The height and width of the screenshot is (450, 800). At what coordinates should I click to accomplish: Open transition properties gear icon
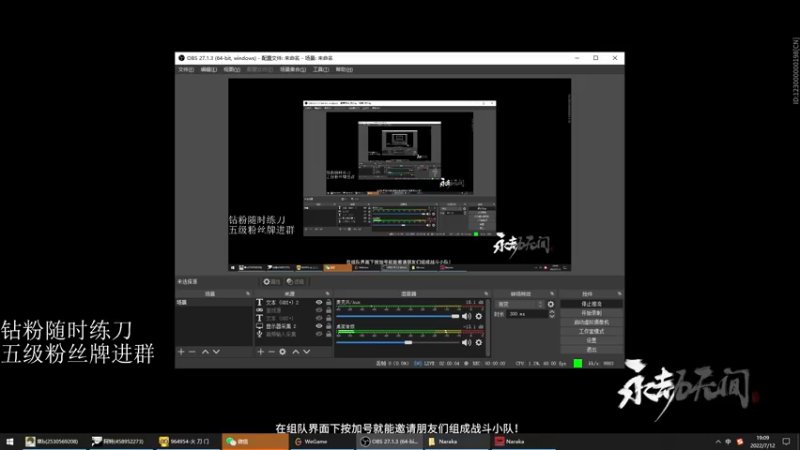551,304
